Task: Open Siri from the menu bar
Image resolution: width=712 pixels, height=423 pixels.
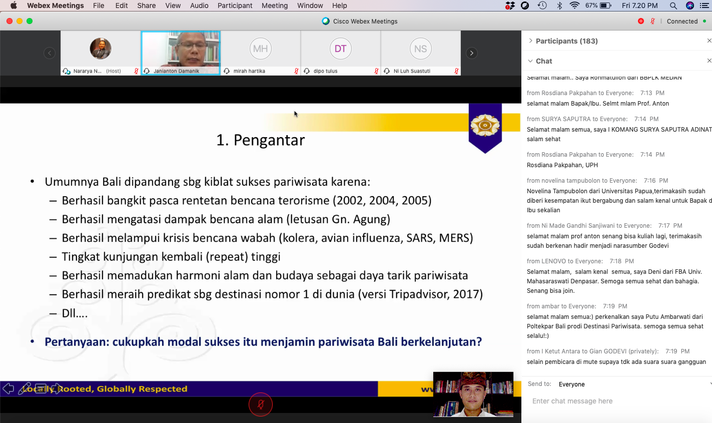Action: click(x=688, y=6)
